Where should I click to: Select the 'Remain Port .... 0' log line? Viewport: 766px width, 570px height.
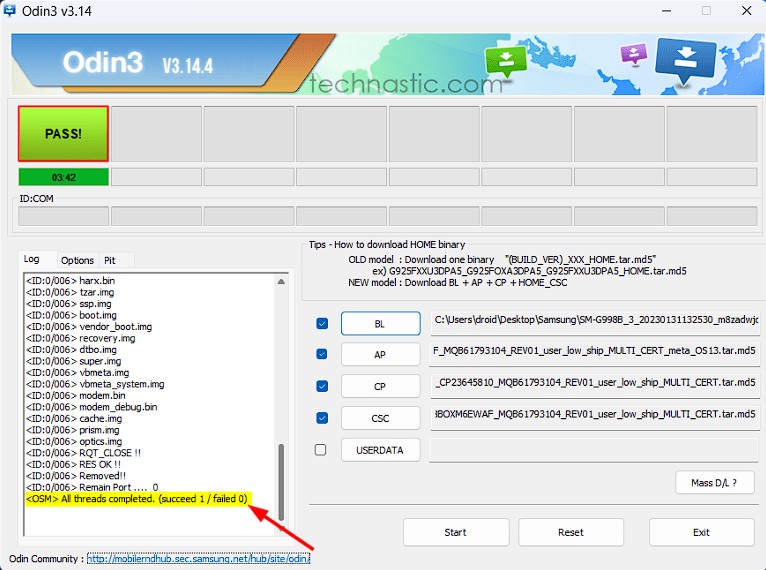(x=92, y=487)
